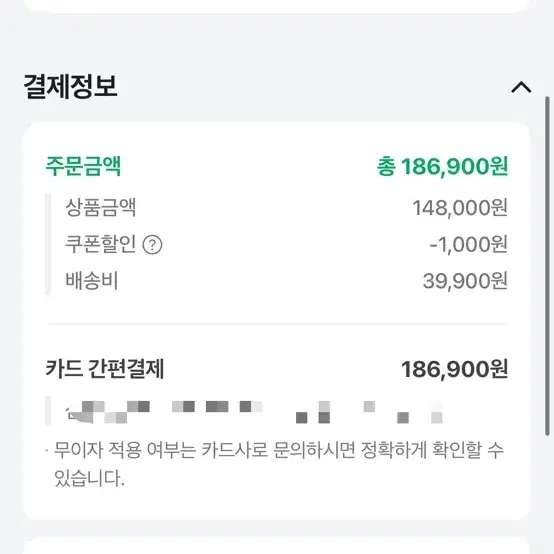554x554 pixels.
Task: Open the 쿠폰할인 help question mark
Action: pos(152,244)
